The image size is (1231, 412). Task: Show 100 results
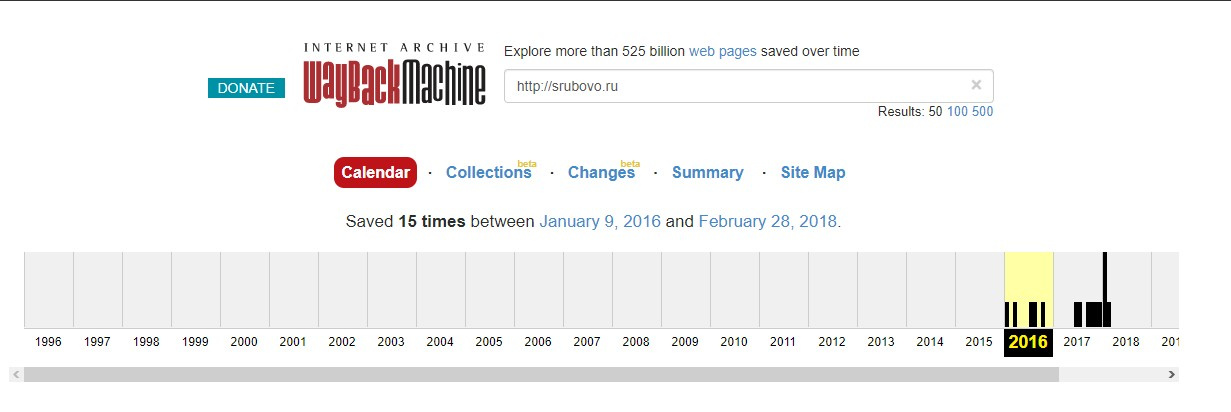click(x=957, y=112)
